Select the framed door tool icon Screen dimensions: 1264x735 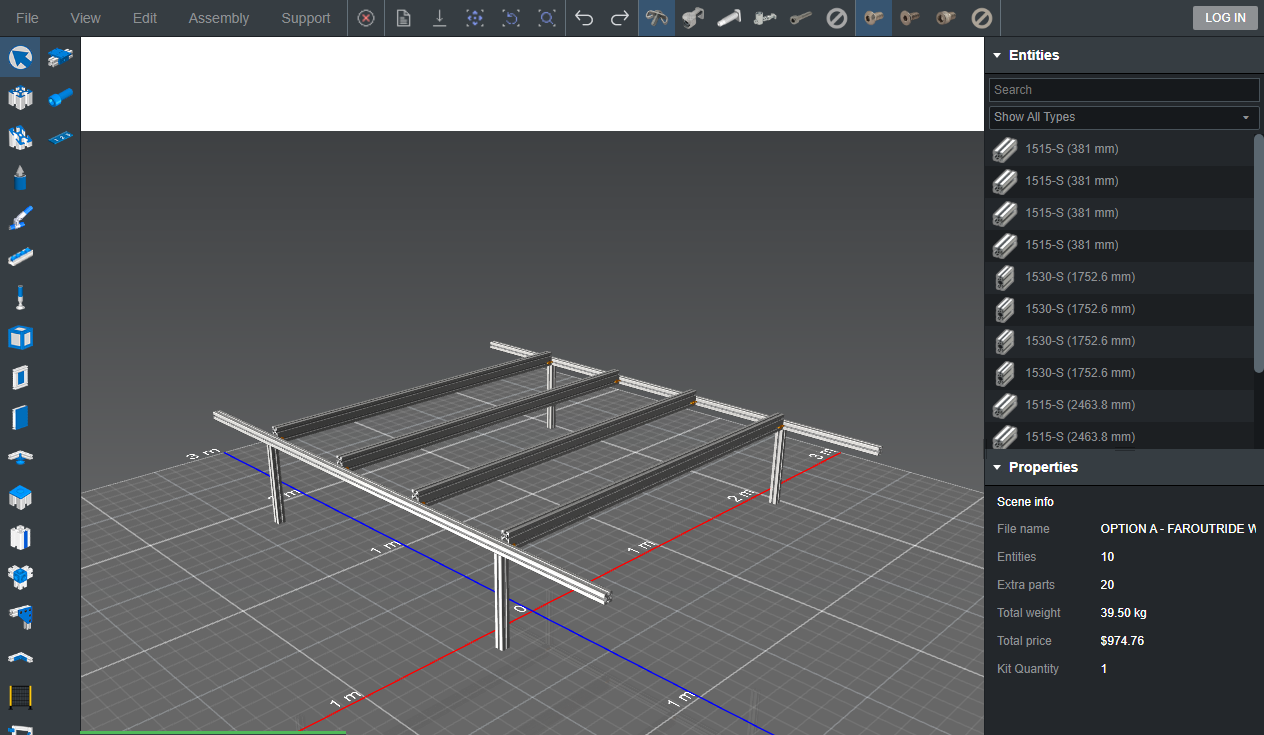coord(20,377)
